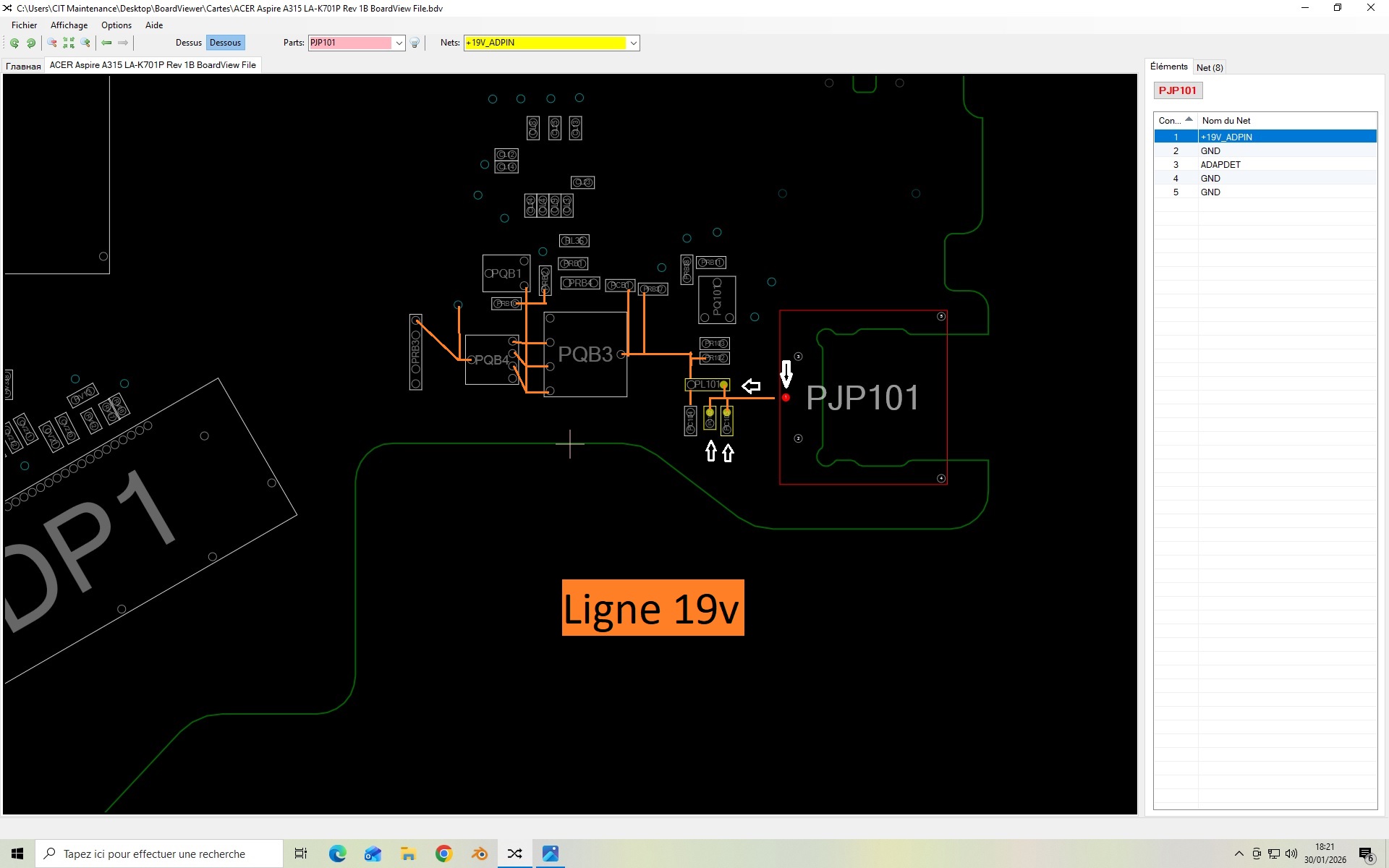Image resolution: width=1389 pixels, height=868 pixels.
Task: Open the Parts dropdown list
Action: 399,43
